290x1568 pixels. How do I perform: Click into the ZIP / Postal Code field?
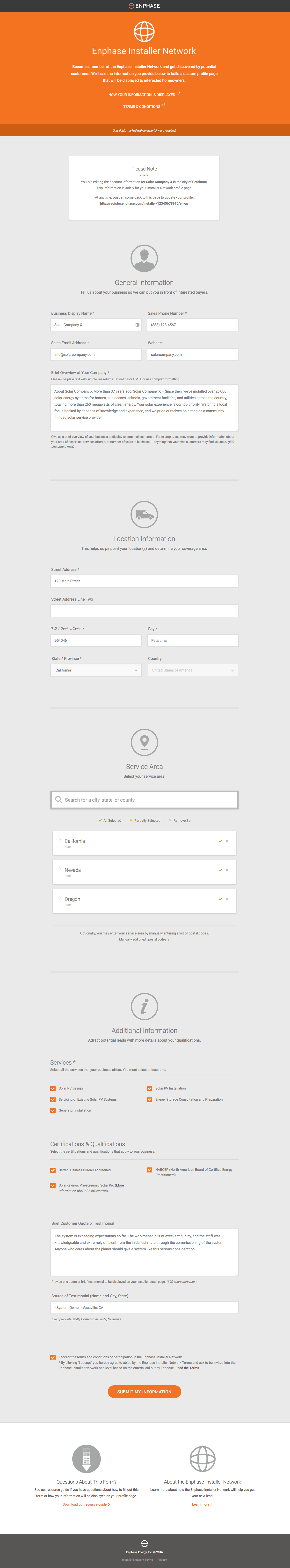click(96, 640)
